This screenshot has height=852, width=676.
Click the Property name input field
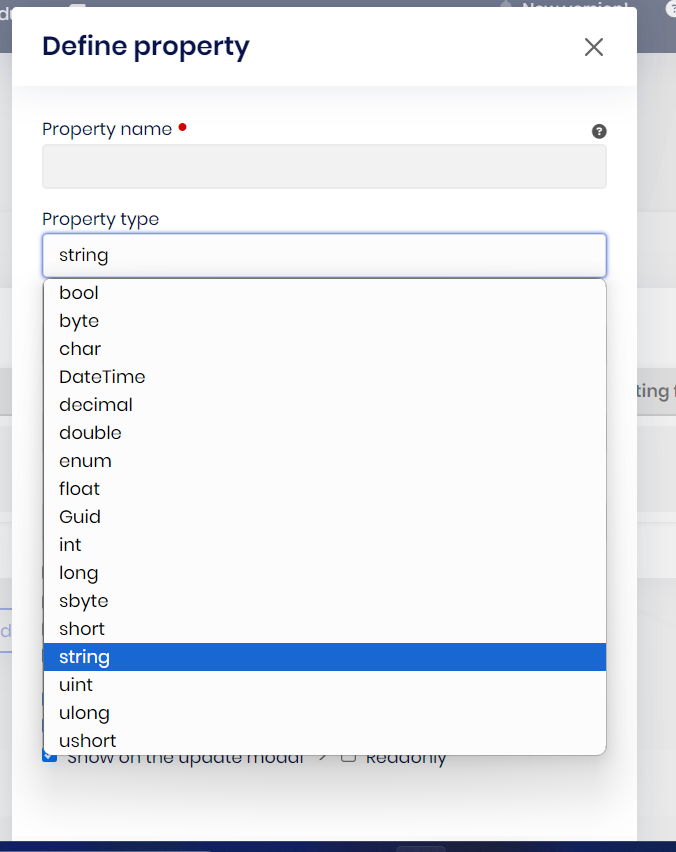324,167
